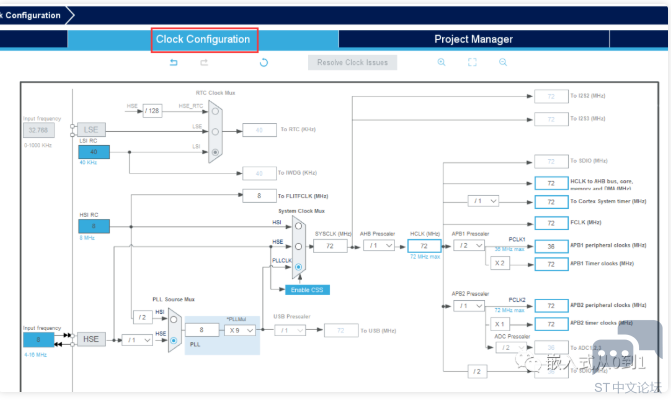Select LSE in the RTC Clock Mux
671x403 pixels.
[x=215, y=132]
